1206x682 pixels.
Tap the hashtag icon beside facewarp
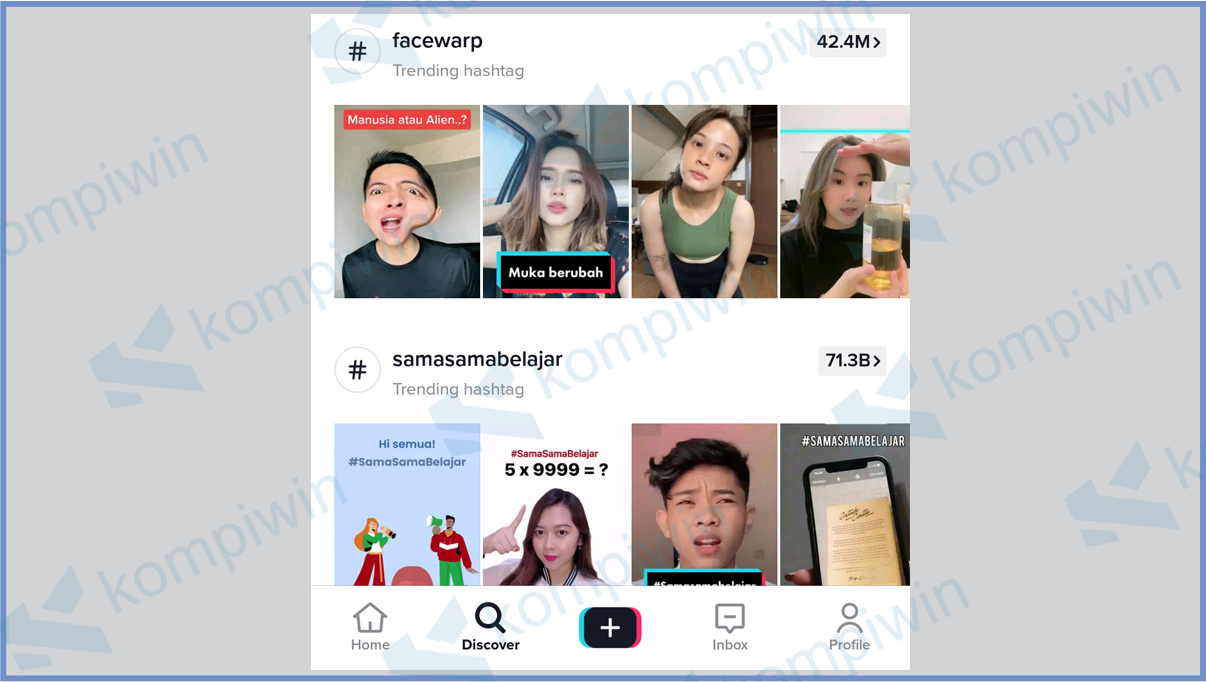(x=357, y=52)
